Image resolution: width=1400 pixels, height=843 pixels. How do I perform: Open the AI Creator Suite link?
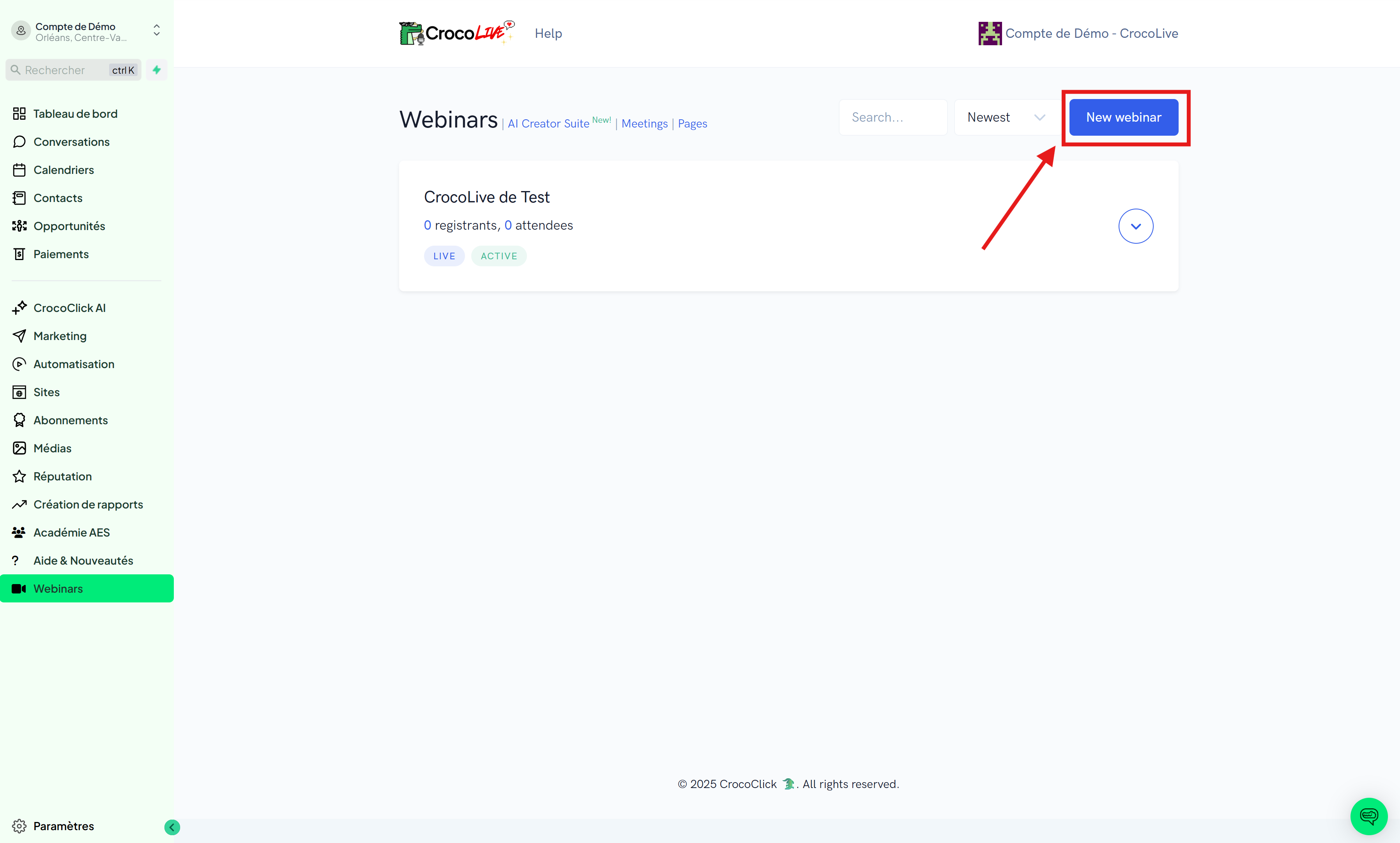548,124
